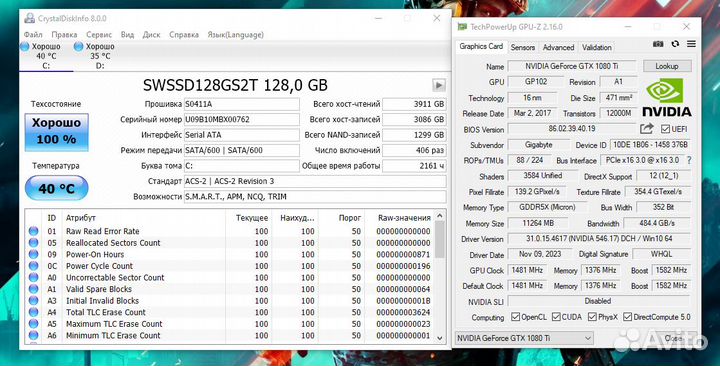
Task: Click the GPU-Z Close button
Action: pyautogui.click(x=673, y=338)
